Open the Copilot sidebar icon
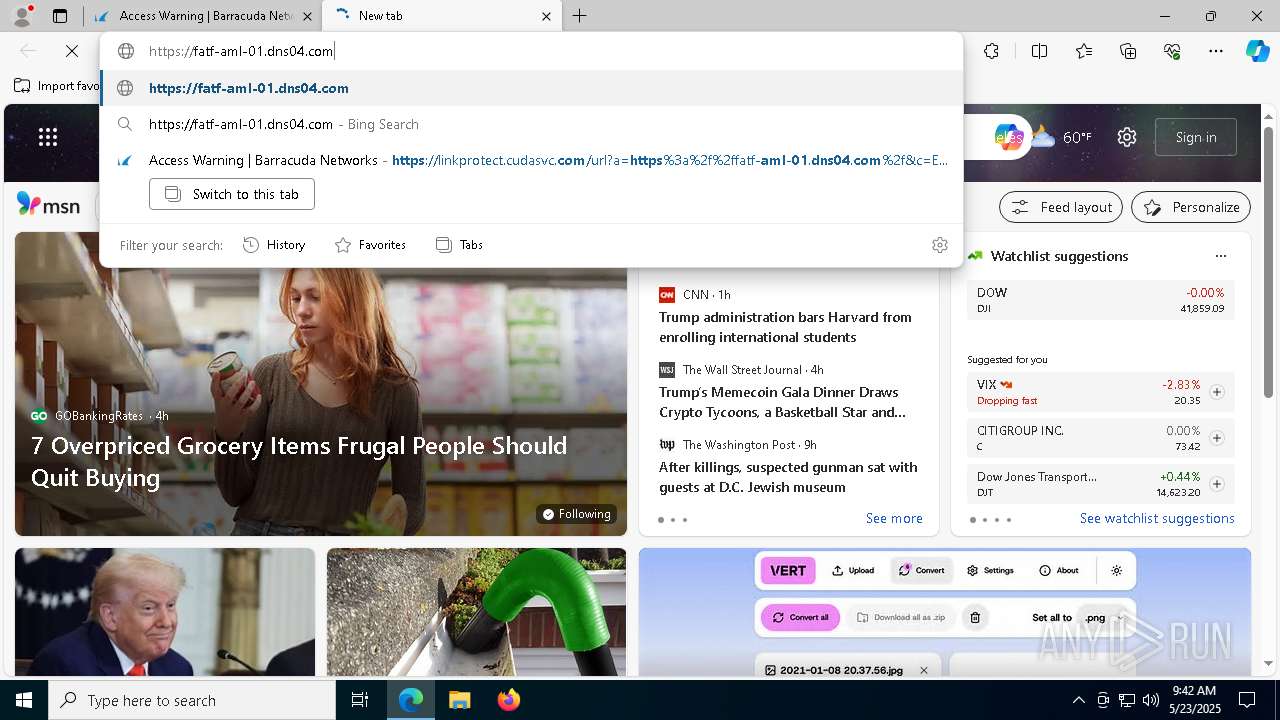Screen dimensions: 1280x720 pyautogui.click(x=1257, y=51)
